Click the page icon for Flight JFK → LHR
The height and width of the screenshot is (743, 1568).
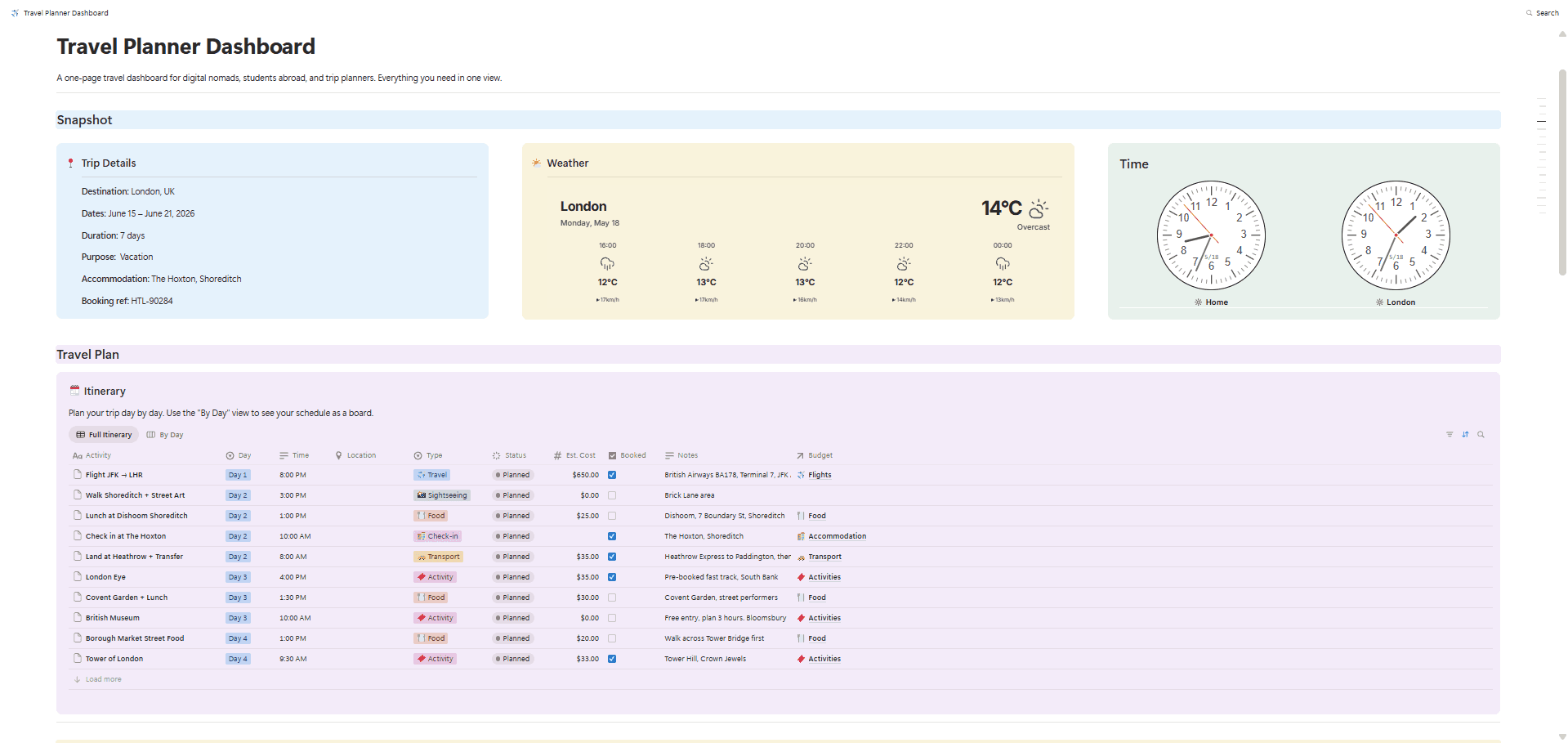(78, 475)
